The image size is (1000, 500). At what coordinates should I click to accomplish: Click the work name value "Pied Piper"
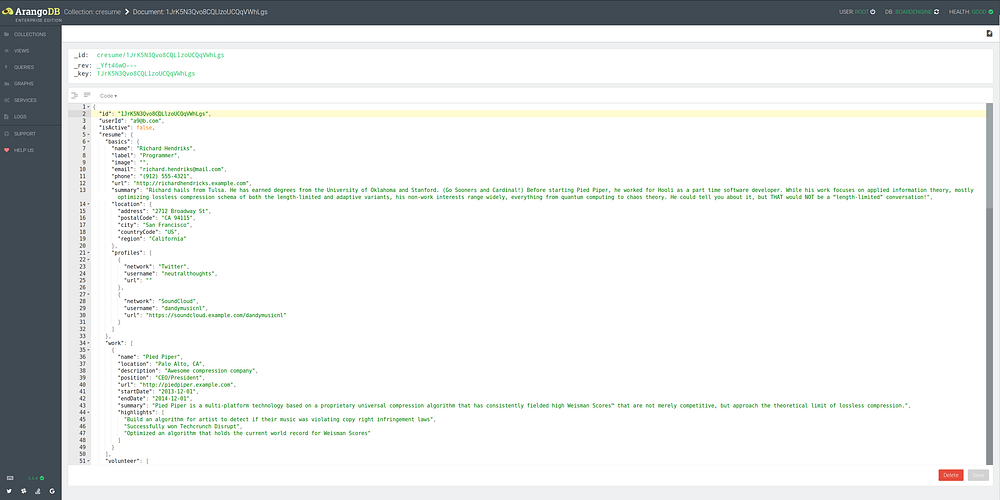[x=163, y=357]
